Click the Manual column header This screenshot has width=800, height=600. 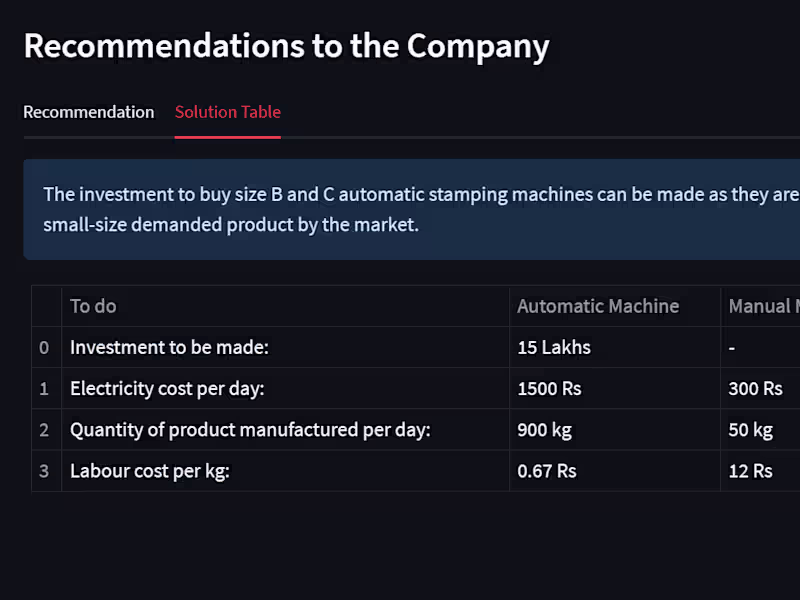tap(763, 306)
